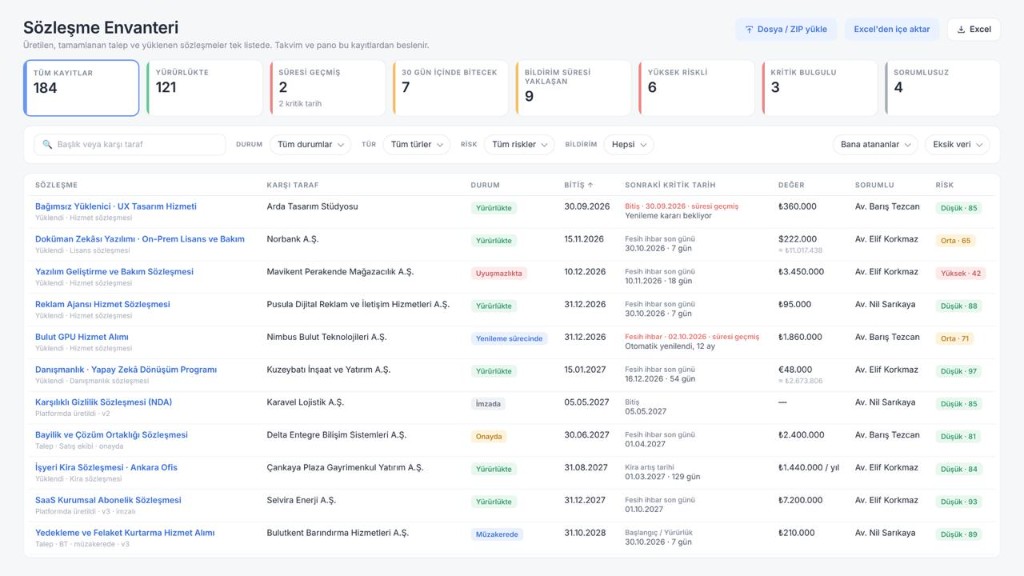This screenshot has height=576, width=1024.
Task: Open the Bulut GPU Hizmet Alımı contract
Action: (x=82, y=337)
